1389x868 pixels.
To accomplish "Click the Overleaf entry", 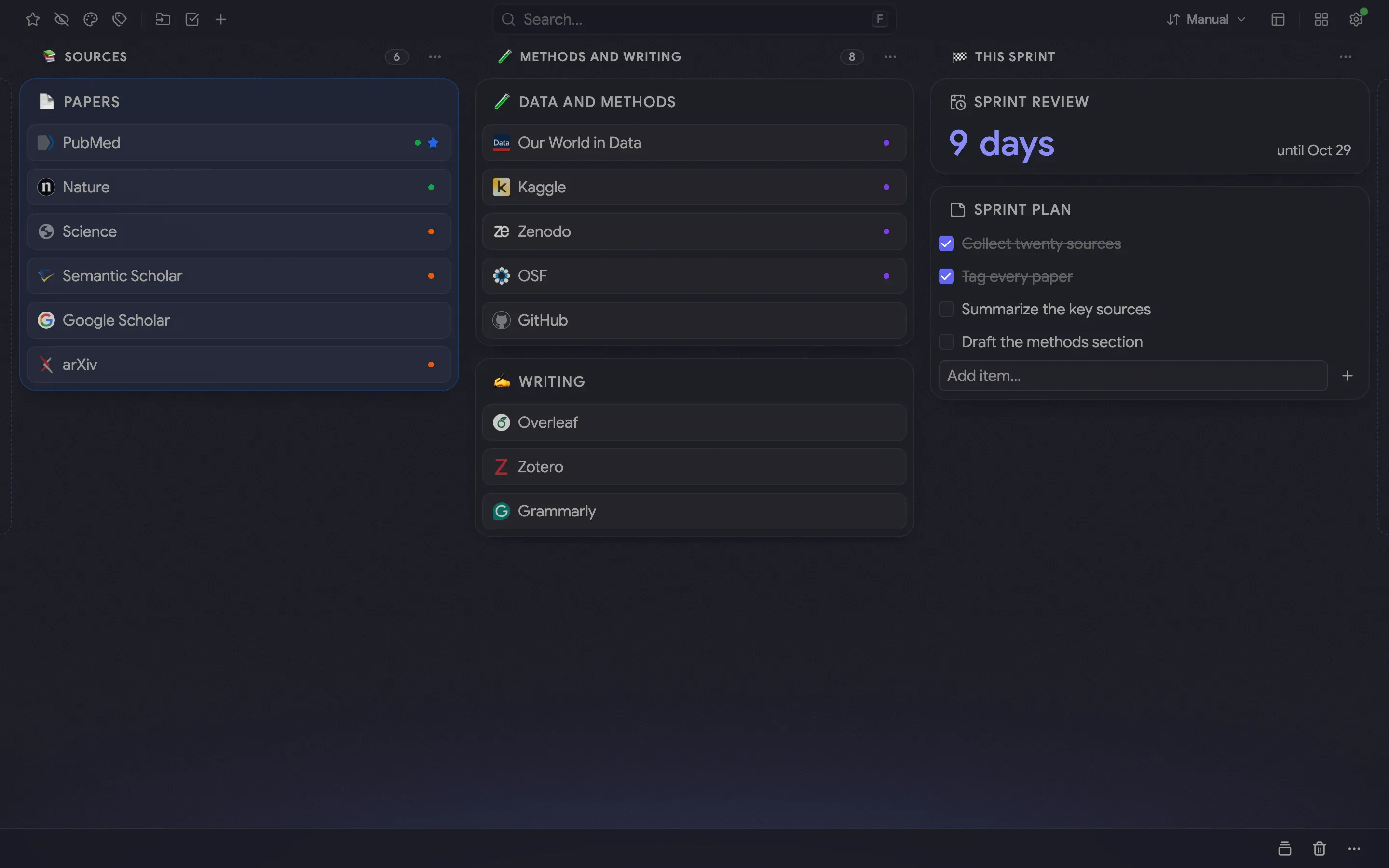I will 694,422.
